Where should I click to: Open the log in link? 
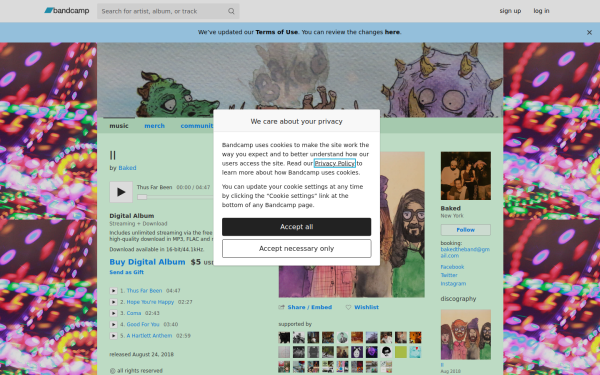click(x=541, y=11)
